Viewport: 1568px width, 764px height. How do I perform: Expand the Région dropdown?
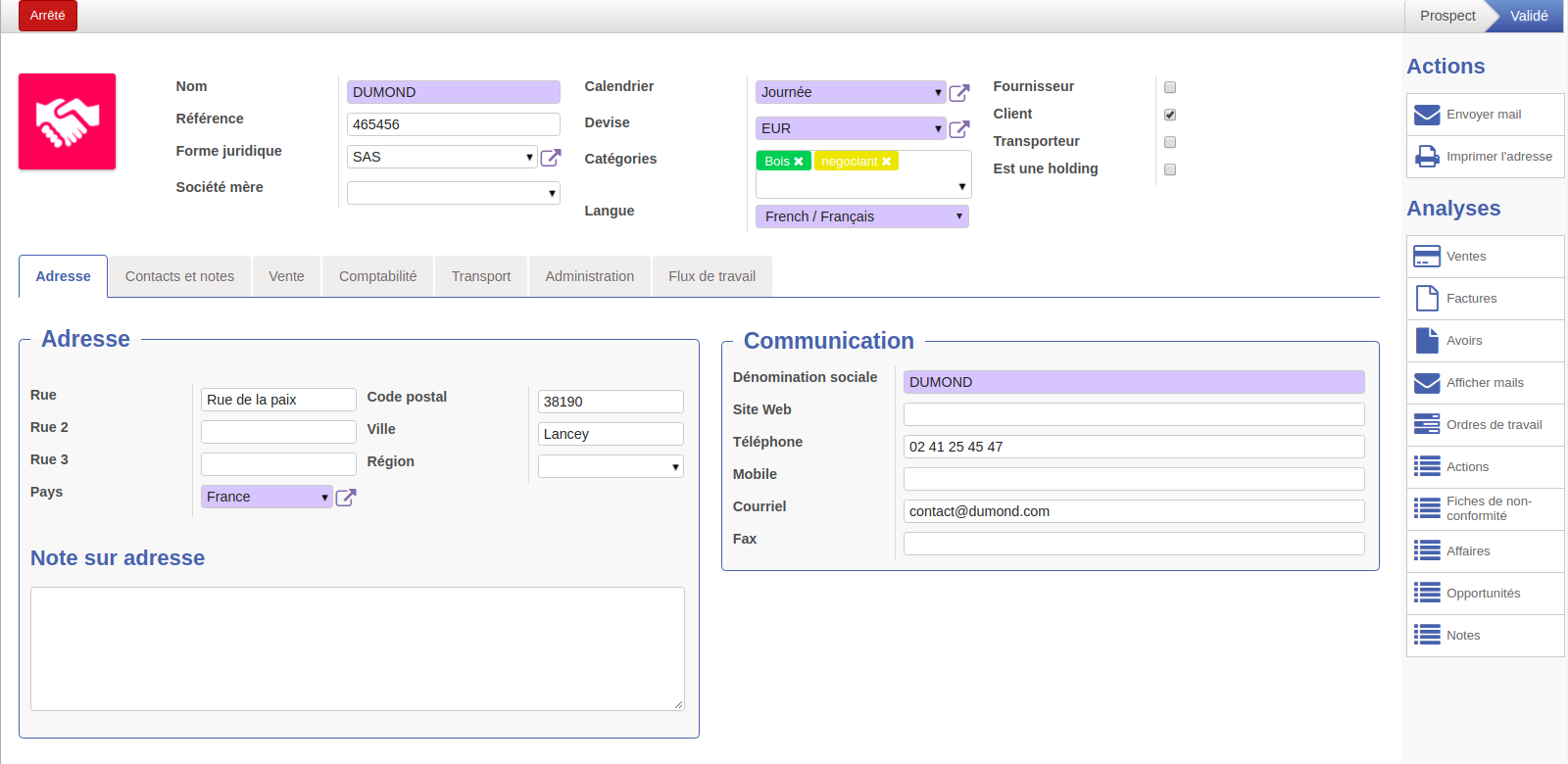[x=610, y=467]
